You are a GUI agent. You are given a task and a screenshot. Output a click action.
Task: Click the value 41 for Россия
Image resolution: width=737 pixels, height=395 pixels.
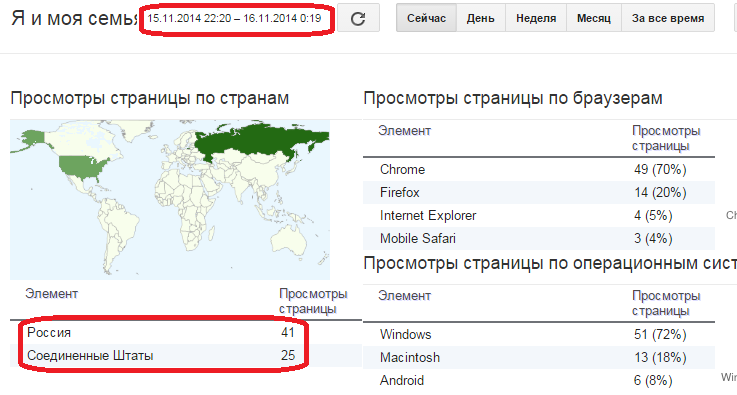click(288, 332)
